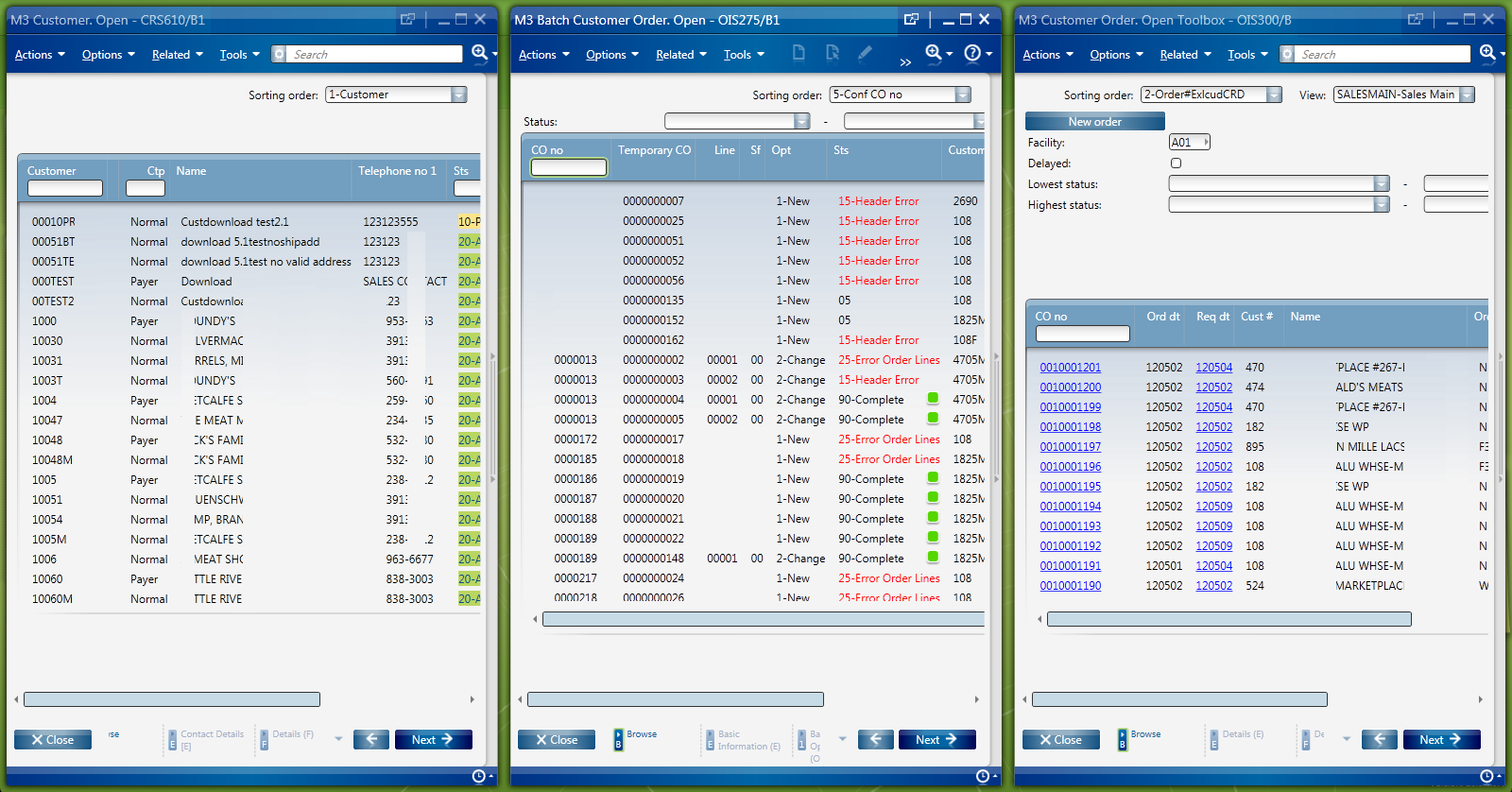1512x792 pixels.
Task: Open Tools menu in Batch Customer Order
Action: click(744, 55)
